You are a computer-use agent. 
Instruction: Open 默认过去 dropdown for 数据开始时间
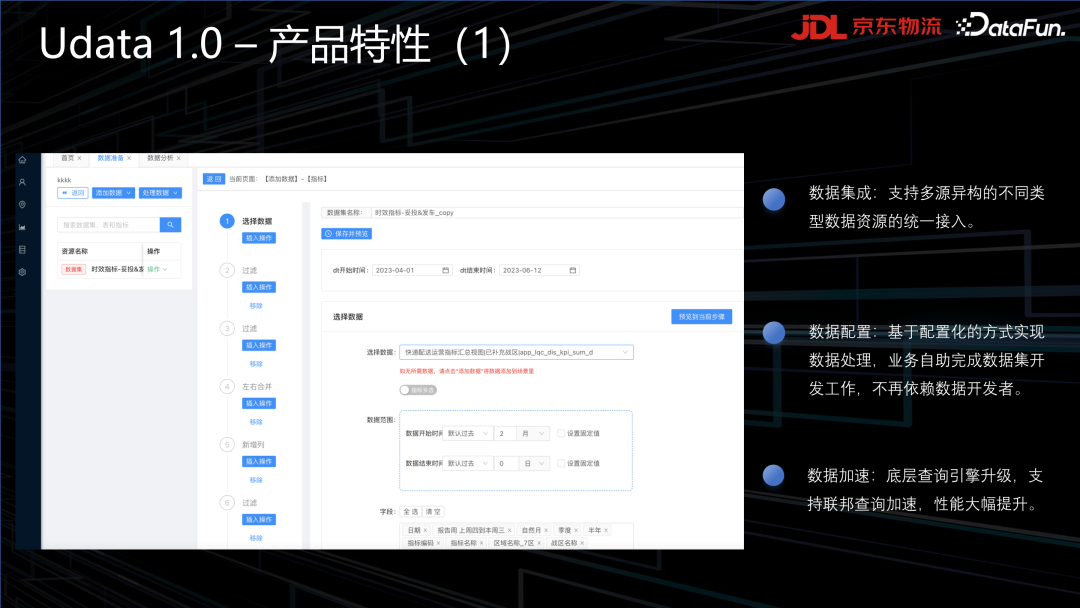click(468, 433)
